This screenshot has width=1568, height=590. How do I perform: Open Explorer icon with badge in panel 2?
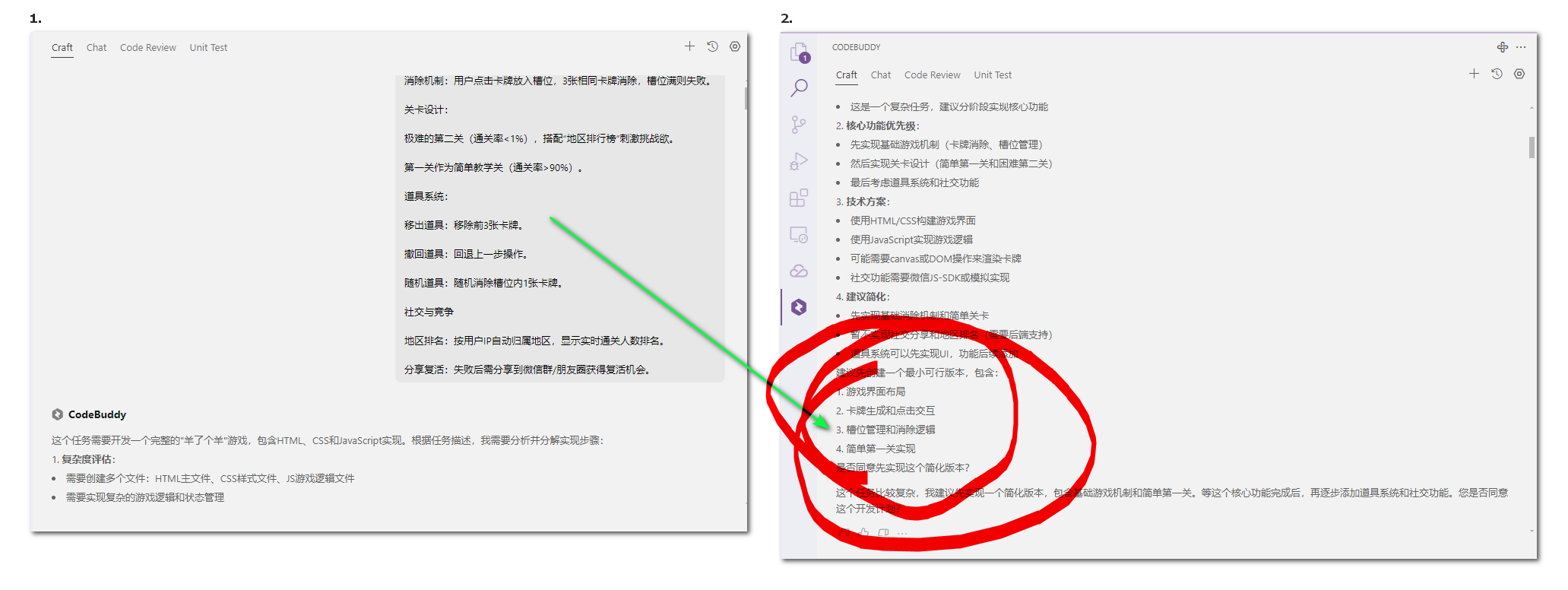(x=799, y=52)
